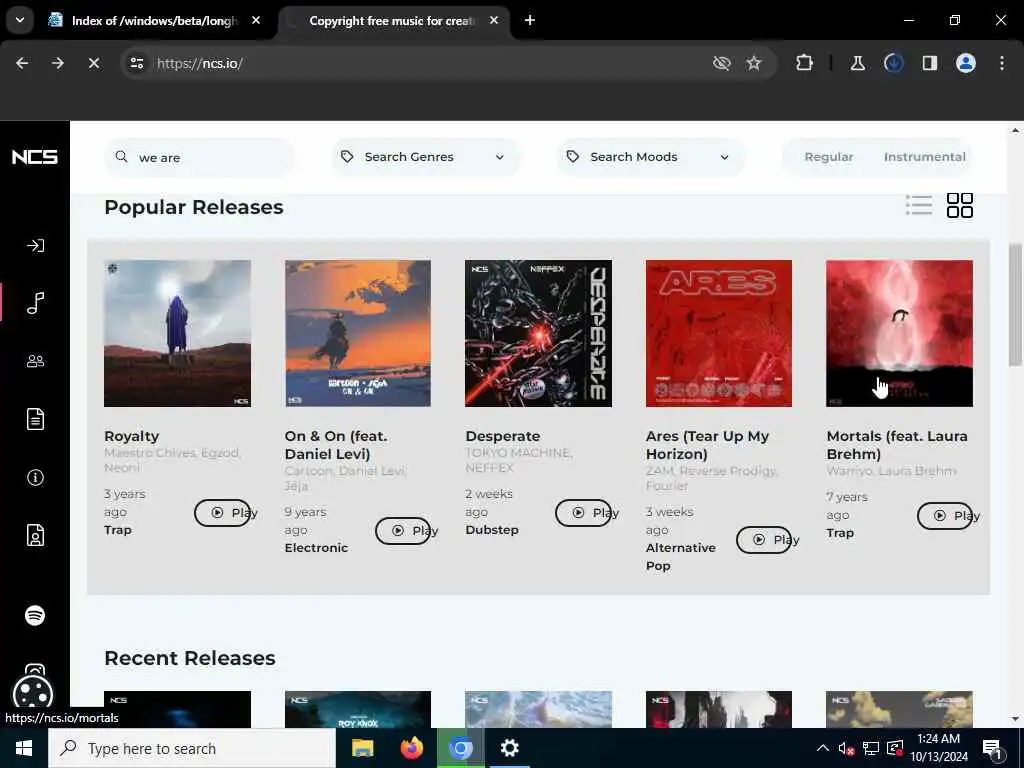Open the contact badge icon in the sidebar

tap(35, 535)
